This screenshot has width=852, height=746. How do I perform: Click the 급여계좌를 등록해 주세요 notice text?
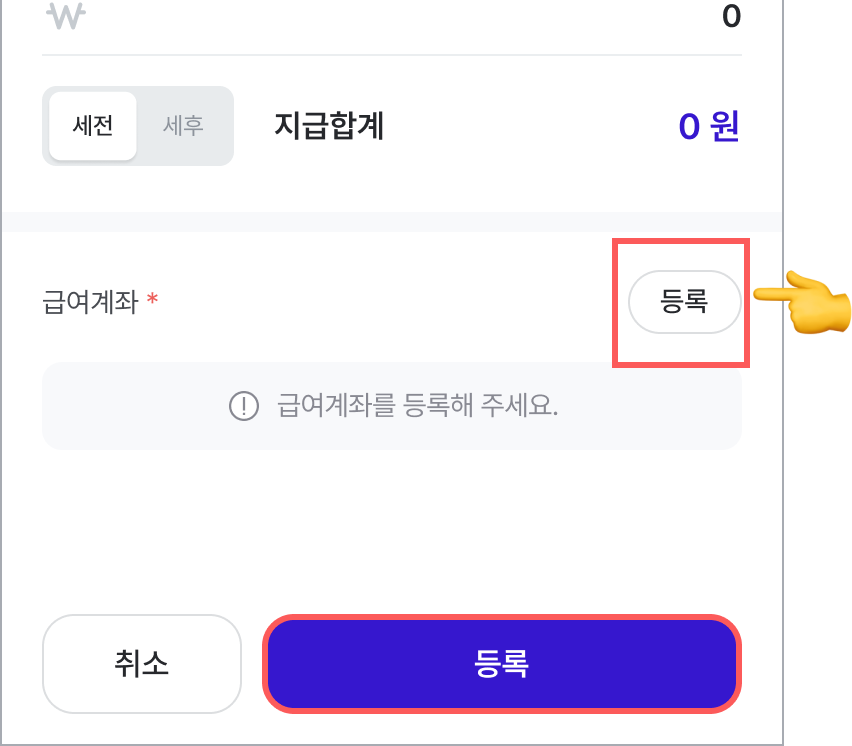click(417, 406)
